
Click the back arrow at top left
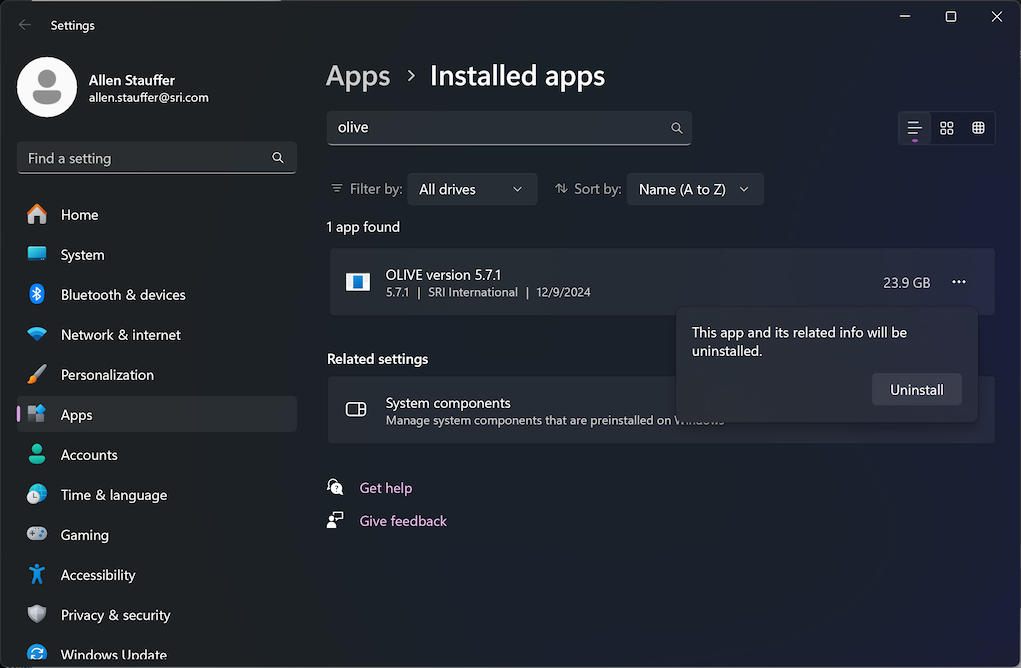click(24, 25)
